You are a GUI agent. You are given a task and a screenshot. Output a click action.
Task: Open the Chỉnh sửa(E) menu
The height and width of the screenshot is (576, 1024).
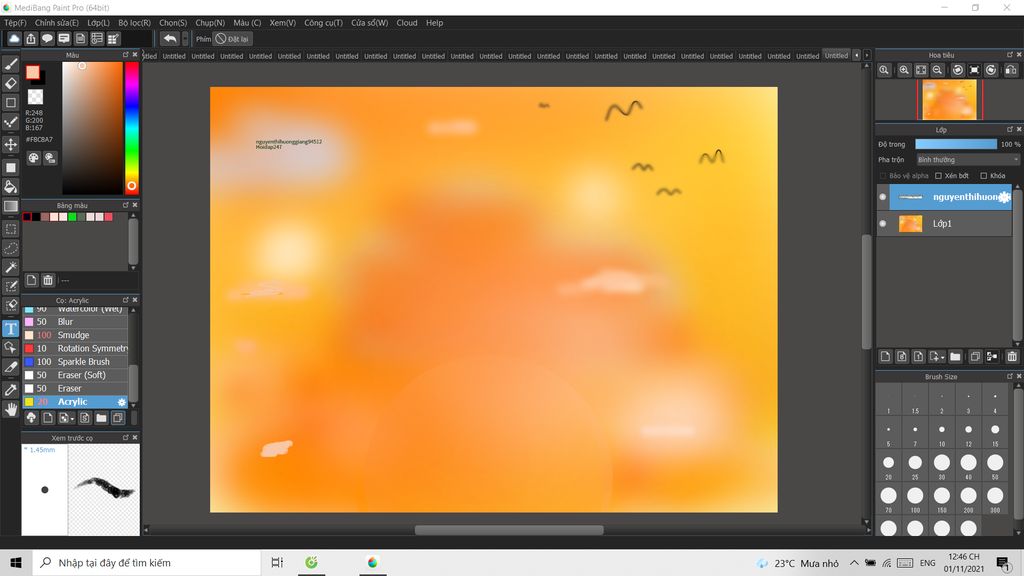57,23
